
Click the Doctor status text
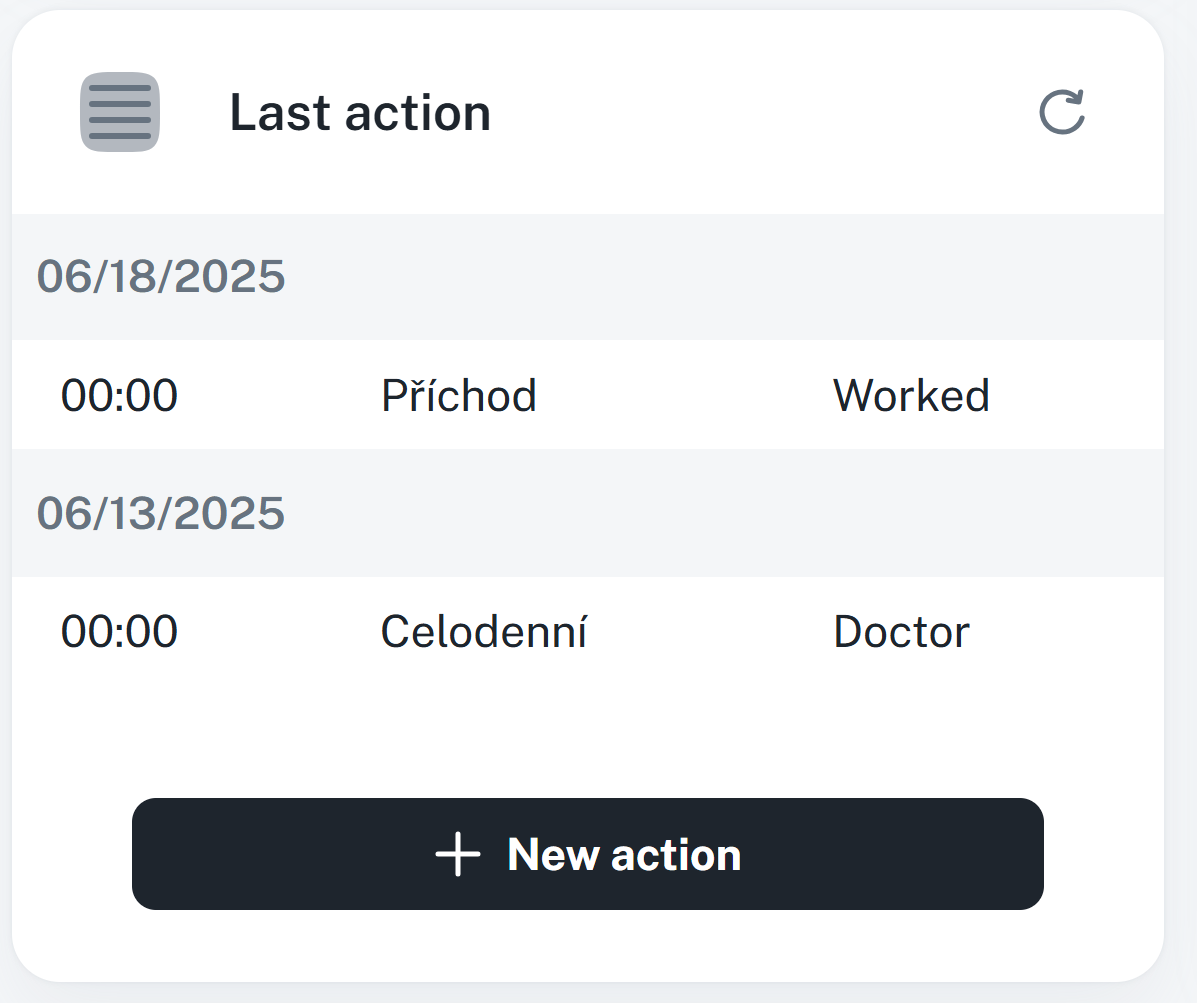click(x=901, y=633)
